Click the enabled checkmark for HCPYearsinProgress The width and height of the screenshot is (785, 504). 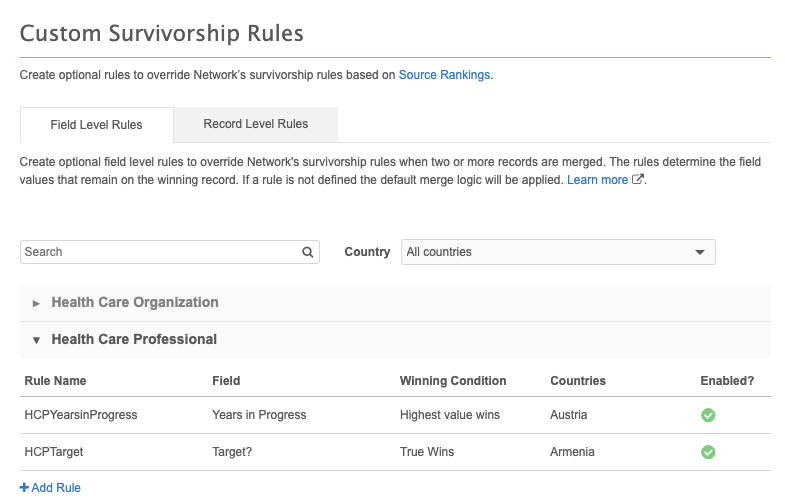[708, 415]
